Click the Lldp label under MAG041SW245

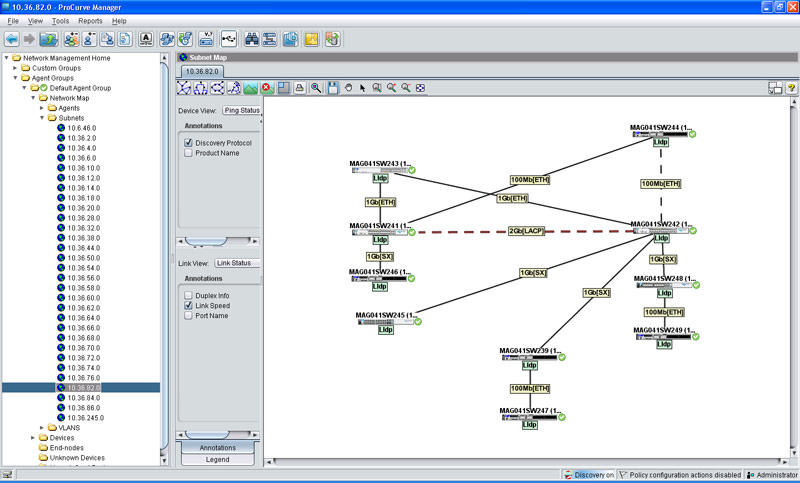386,330
